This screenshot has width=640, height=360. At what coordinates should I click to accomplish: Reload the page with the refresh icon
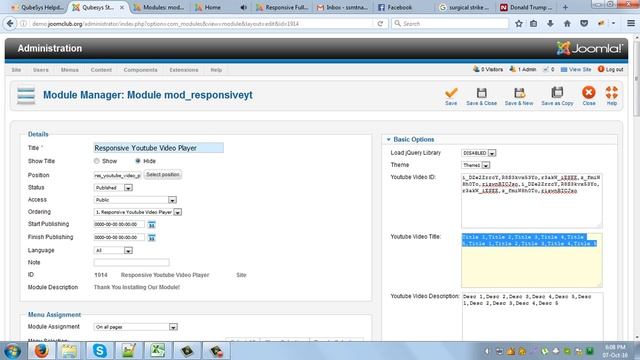coord(380,24)
